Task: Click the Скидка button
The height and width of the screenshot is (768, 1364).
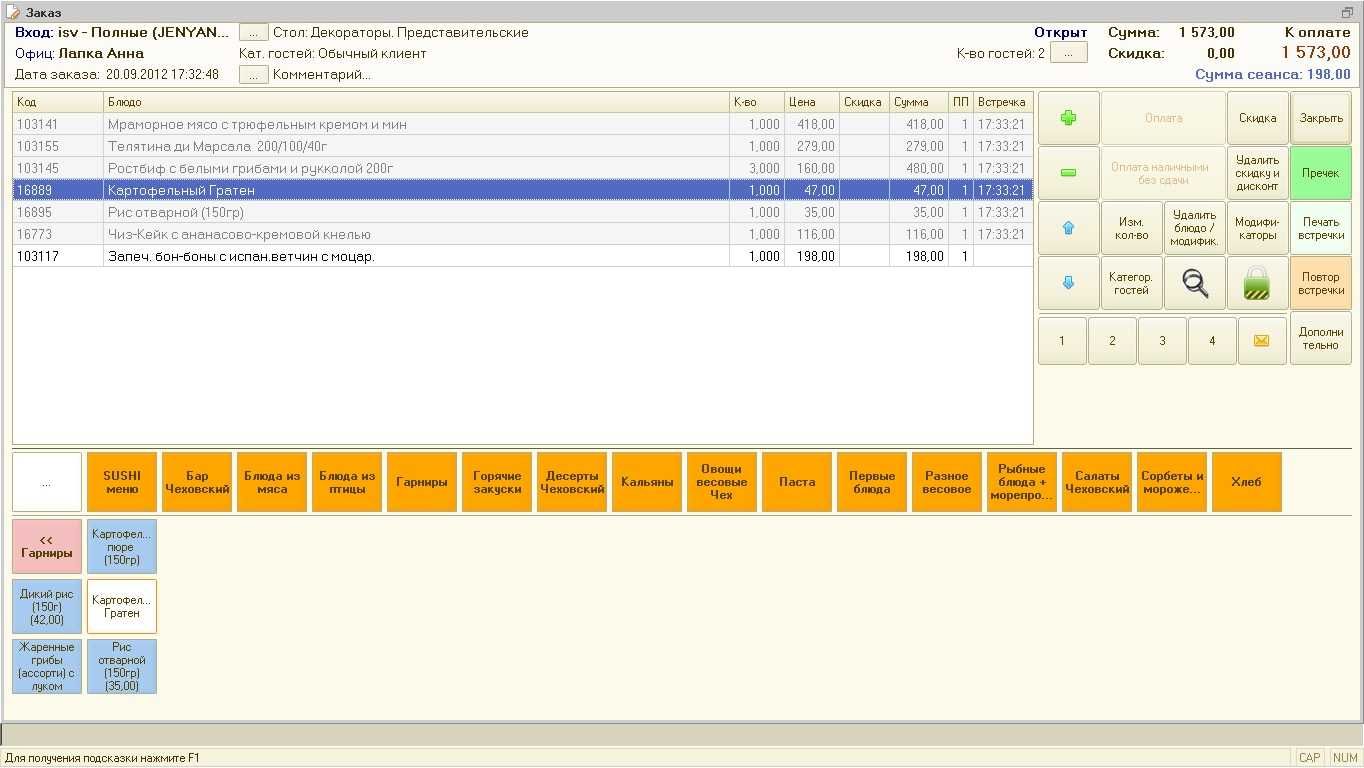Action: 1257,118
